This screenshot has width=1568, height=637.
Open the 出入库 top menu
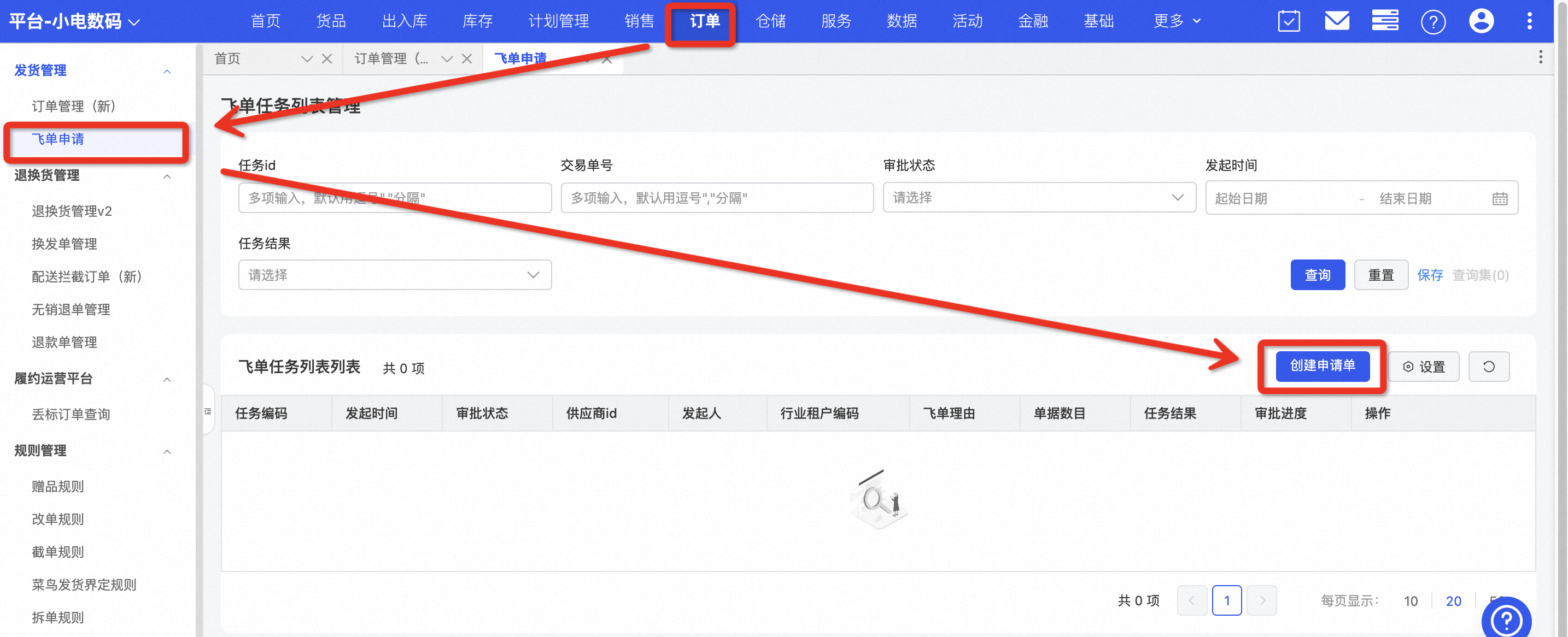(x=404, y=21)
